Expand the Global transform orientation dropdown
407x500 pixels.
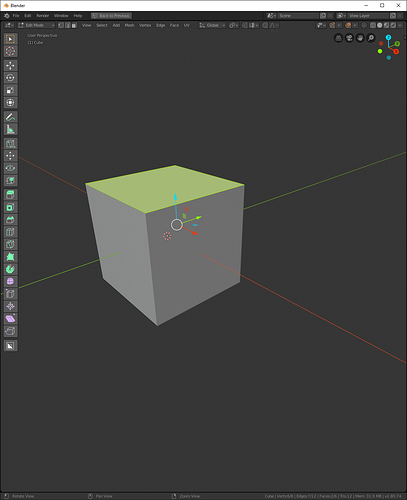(212, 25)
